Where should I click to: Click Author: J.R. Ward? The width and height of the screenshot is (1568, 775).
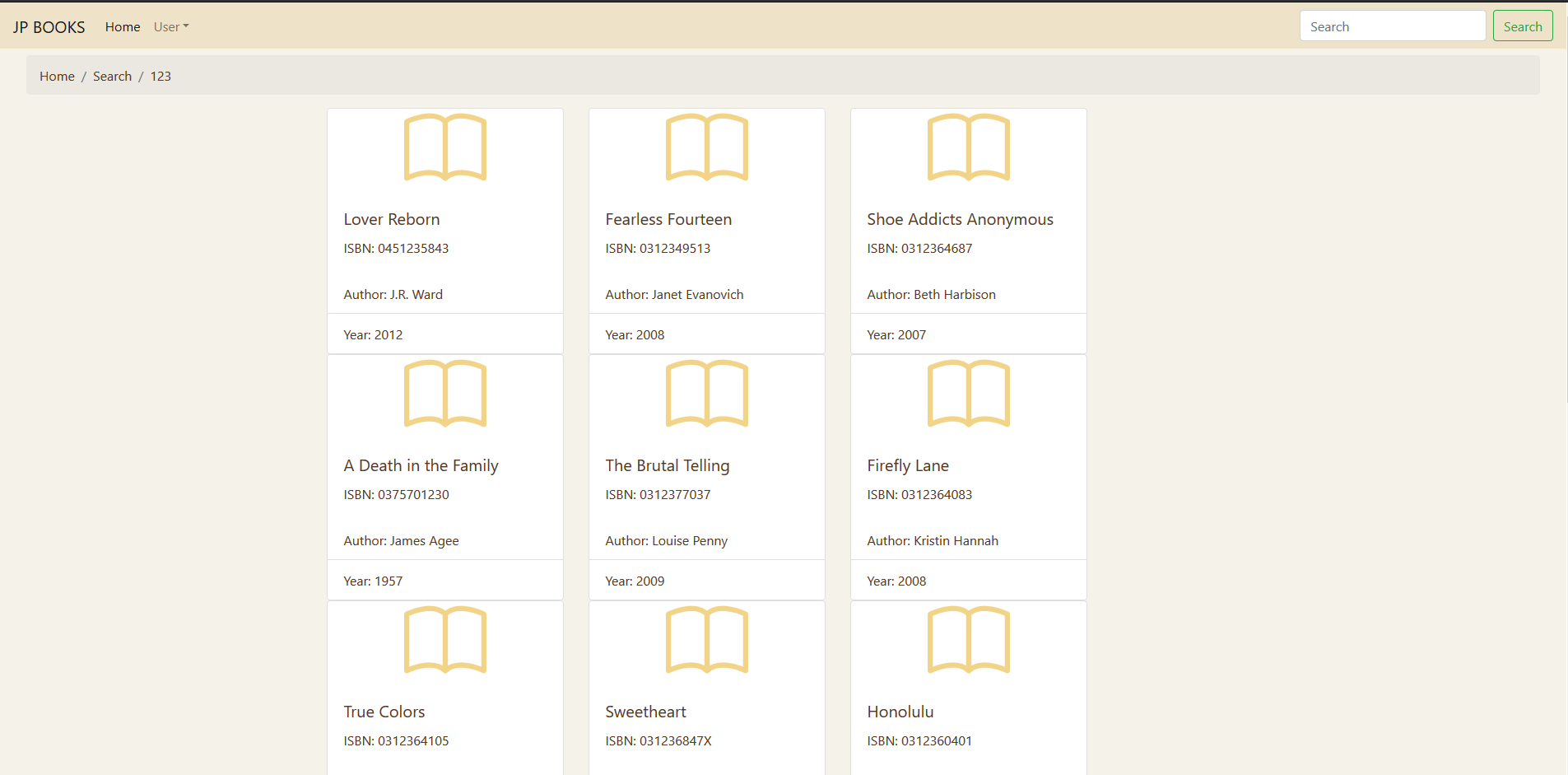pos(393,294)
